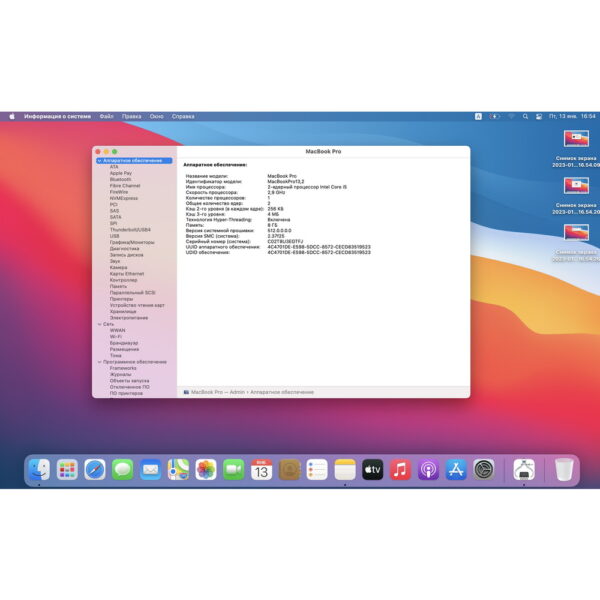Click the battery status icon
Viewport: 600px width, 600px height.
pos(494,116)
